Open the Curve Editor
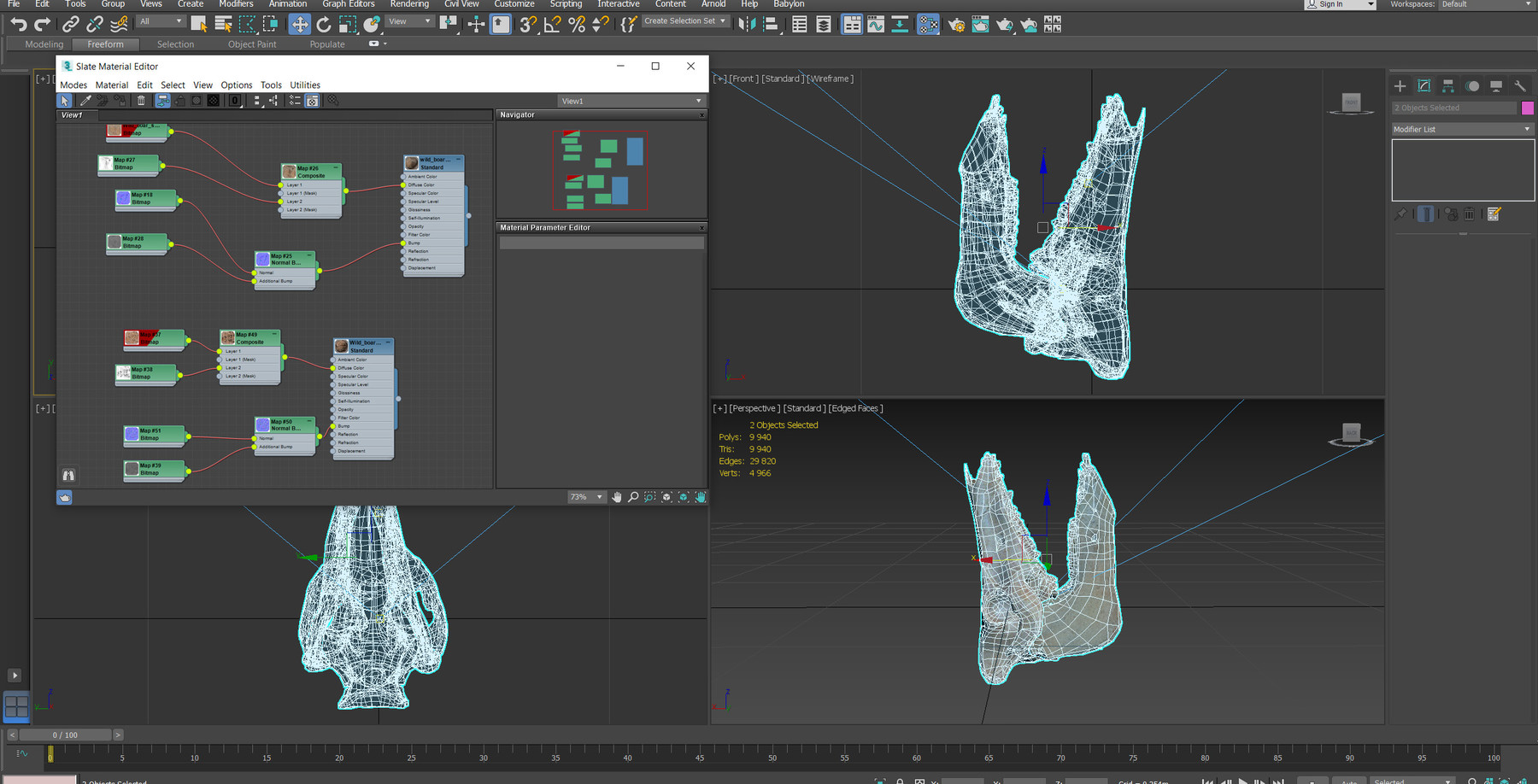The width and height of the screenshot is (1538, 784). click(876, 25)
